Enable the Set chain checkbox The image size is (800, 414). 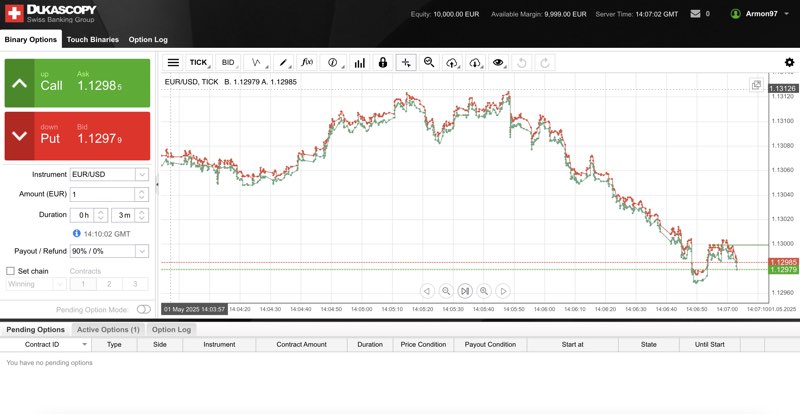pyautogui.click(x=10, y=271)
